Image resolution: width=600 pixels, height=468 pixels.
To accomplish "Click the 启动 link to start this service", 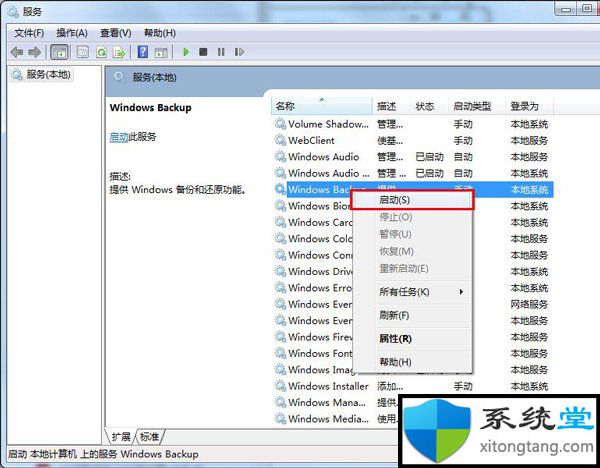I will tap(119, 137).
